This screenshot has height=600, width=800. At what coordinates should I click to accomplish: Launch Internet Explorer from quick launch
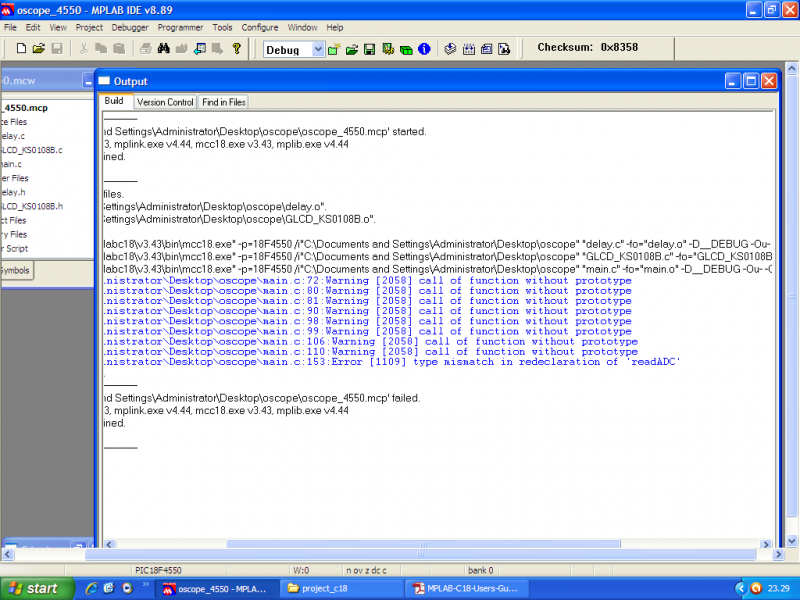point(91,588)
